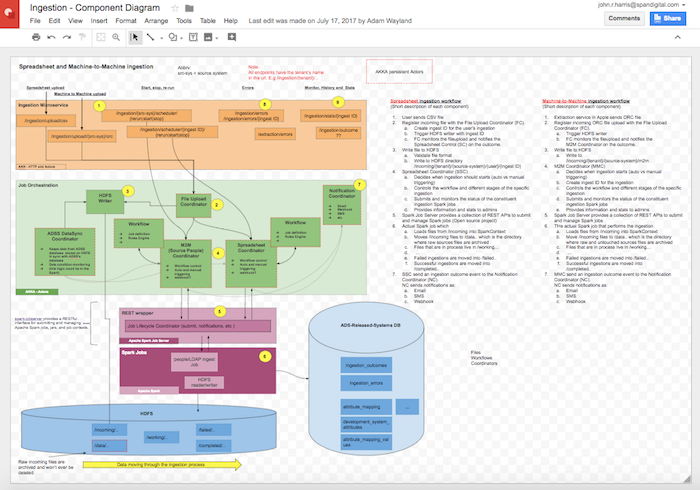Undo the last action
Viewport: 700px width, 490px height.
(x=51, y=37)
